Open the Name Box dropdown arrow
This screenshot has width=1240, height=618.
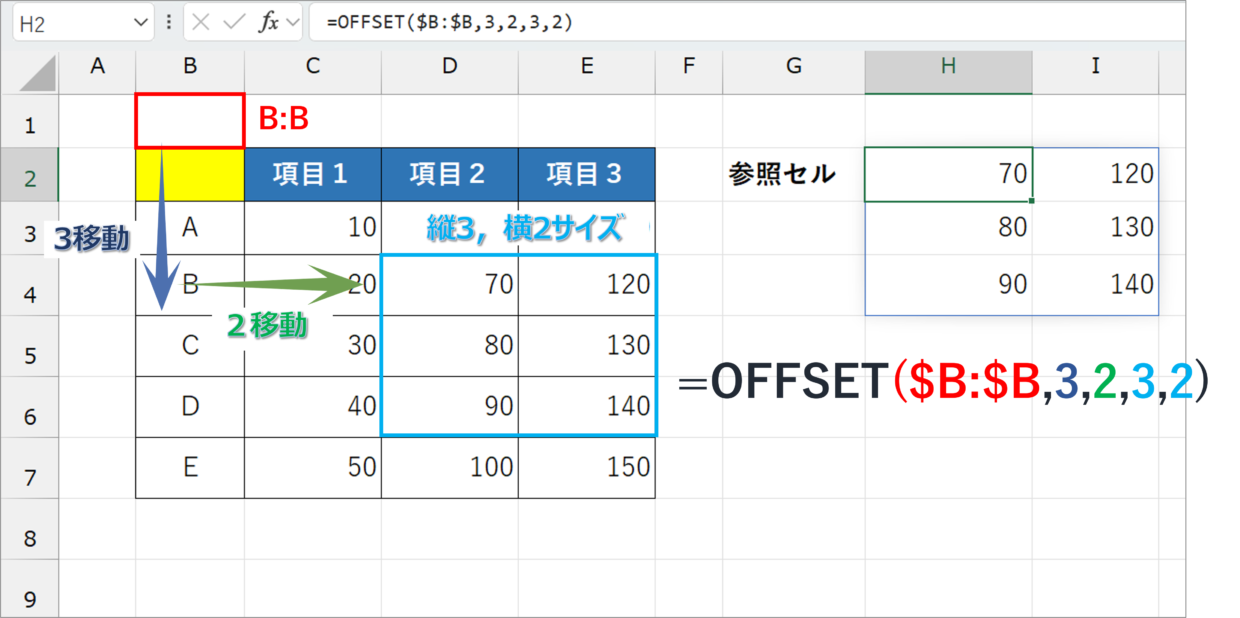139,22
